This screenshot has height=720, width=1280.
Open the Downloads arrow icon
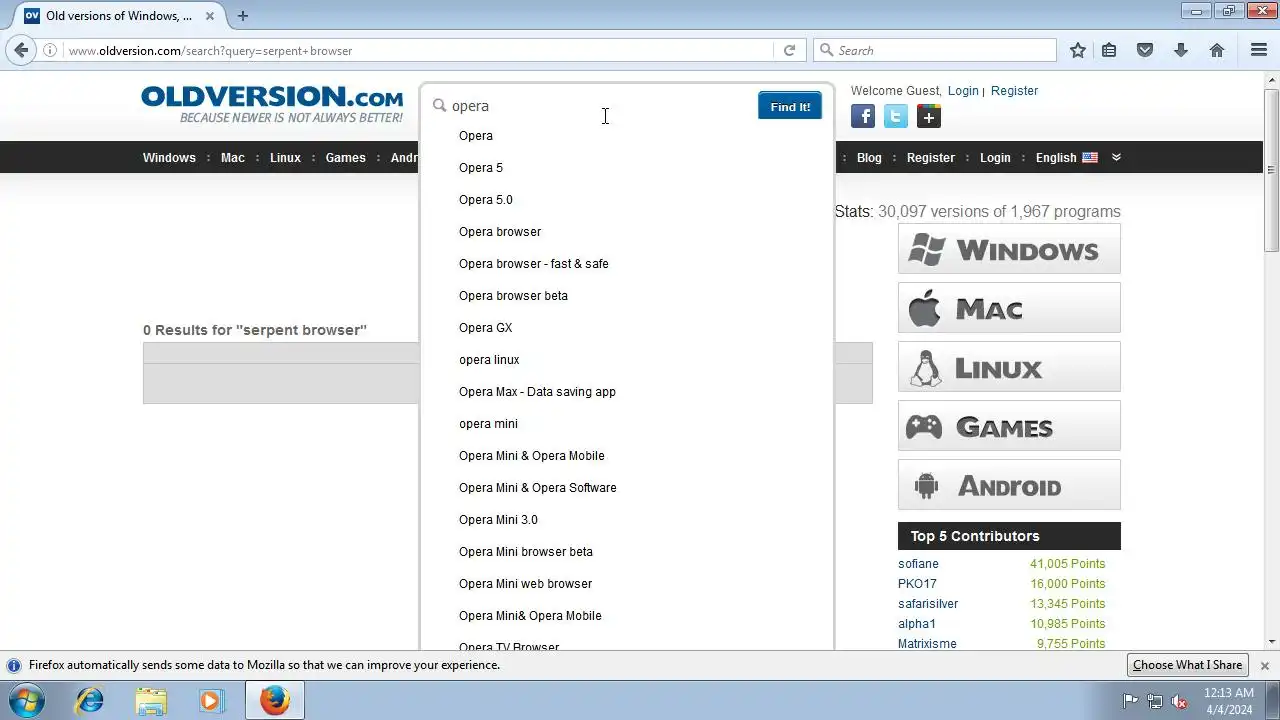click(x=1181, y=50)
